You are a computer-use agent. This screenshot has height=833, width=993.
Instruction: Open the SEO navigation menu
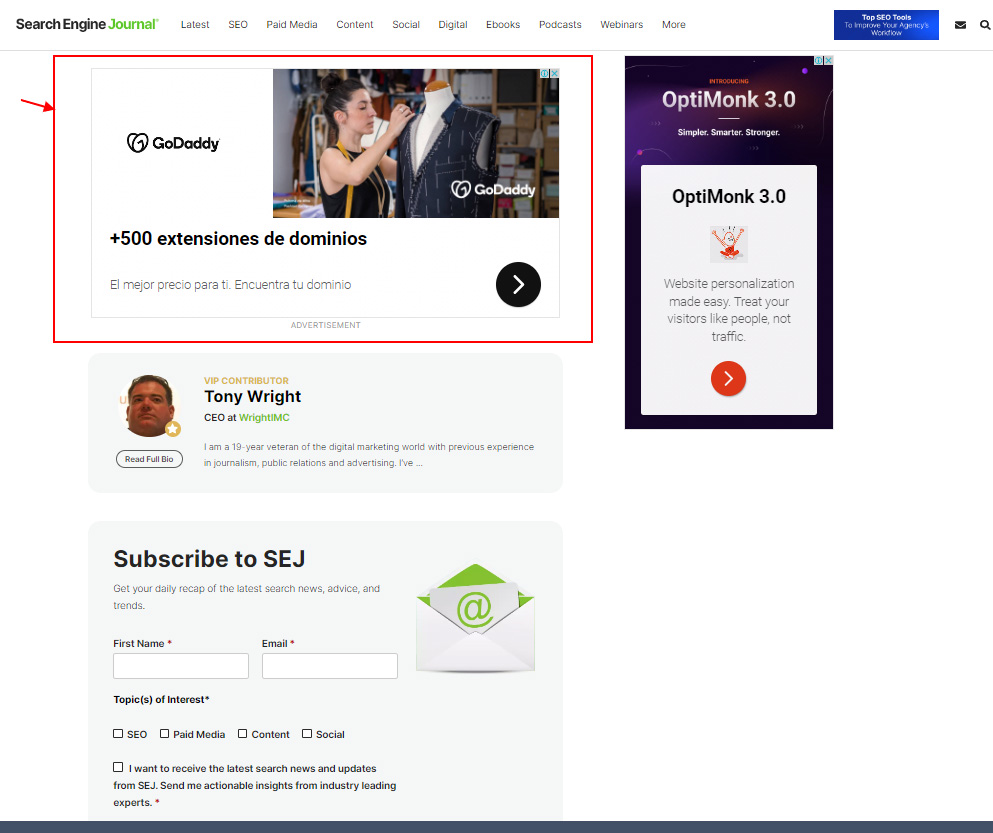(x=237, y=25)
